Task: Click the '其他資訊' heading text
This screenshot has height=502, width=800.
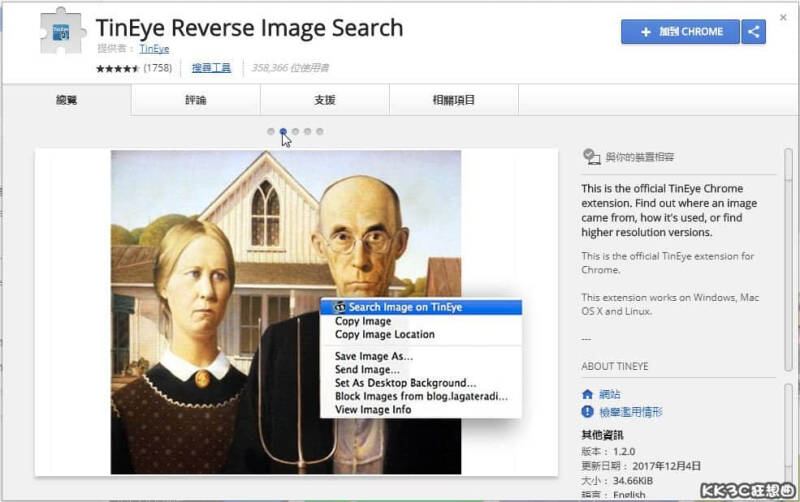Action: click(x=602, y=435)
